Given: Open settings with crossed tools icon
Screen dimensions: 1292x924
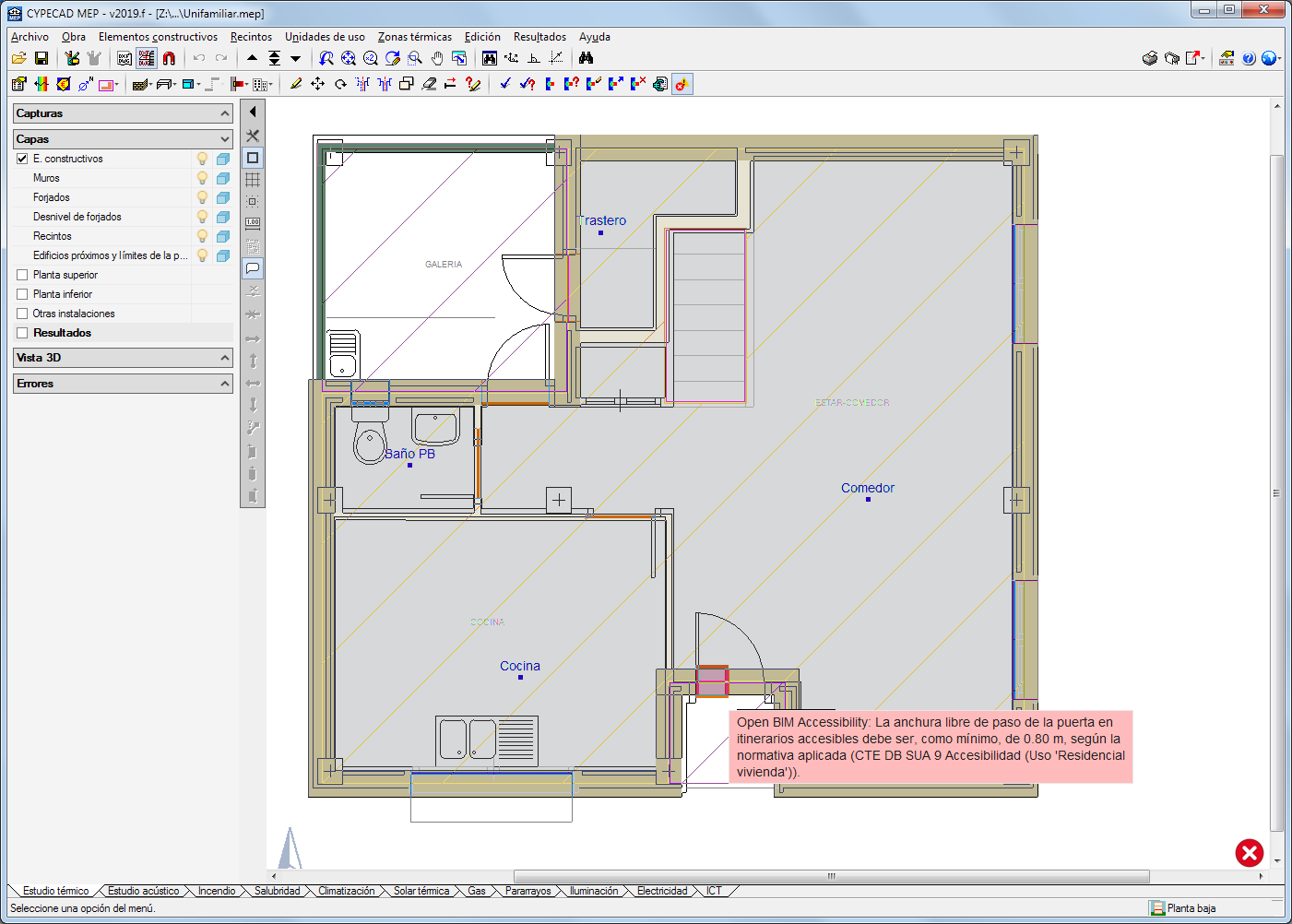Looking at the screenshot, I should point(253,136).
